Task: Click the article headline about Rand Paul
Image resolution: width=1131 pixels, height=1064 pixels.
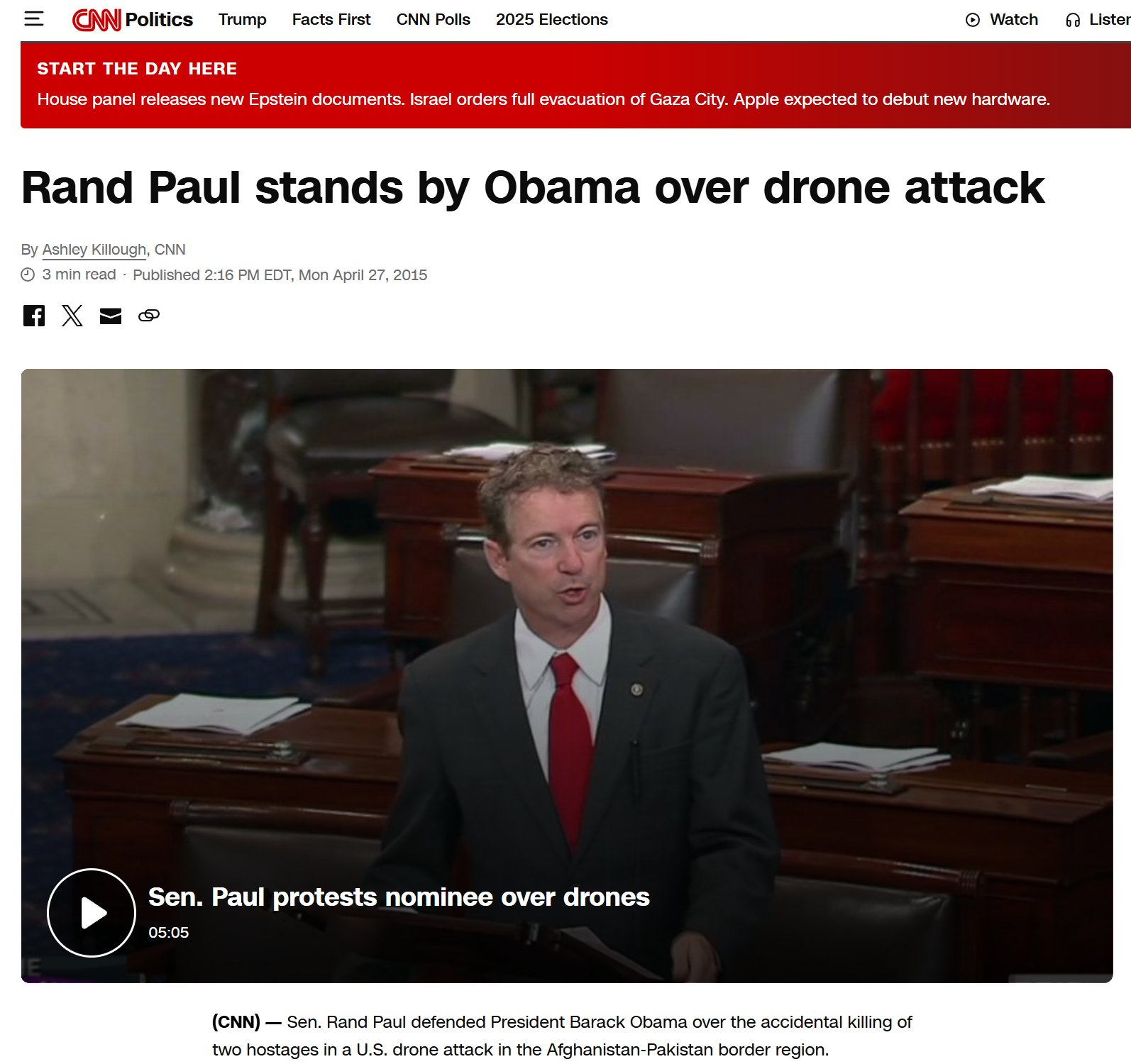Action: 533,188
